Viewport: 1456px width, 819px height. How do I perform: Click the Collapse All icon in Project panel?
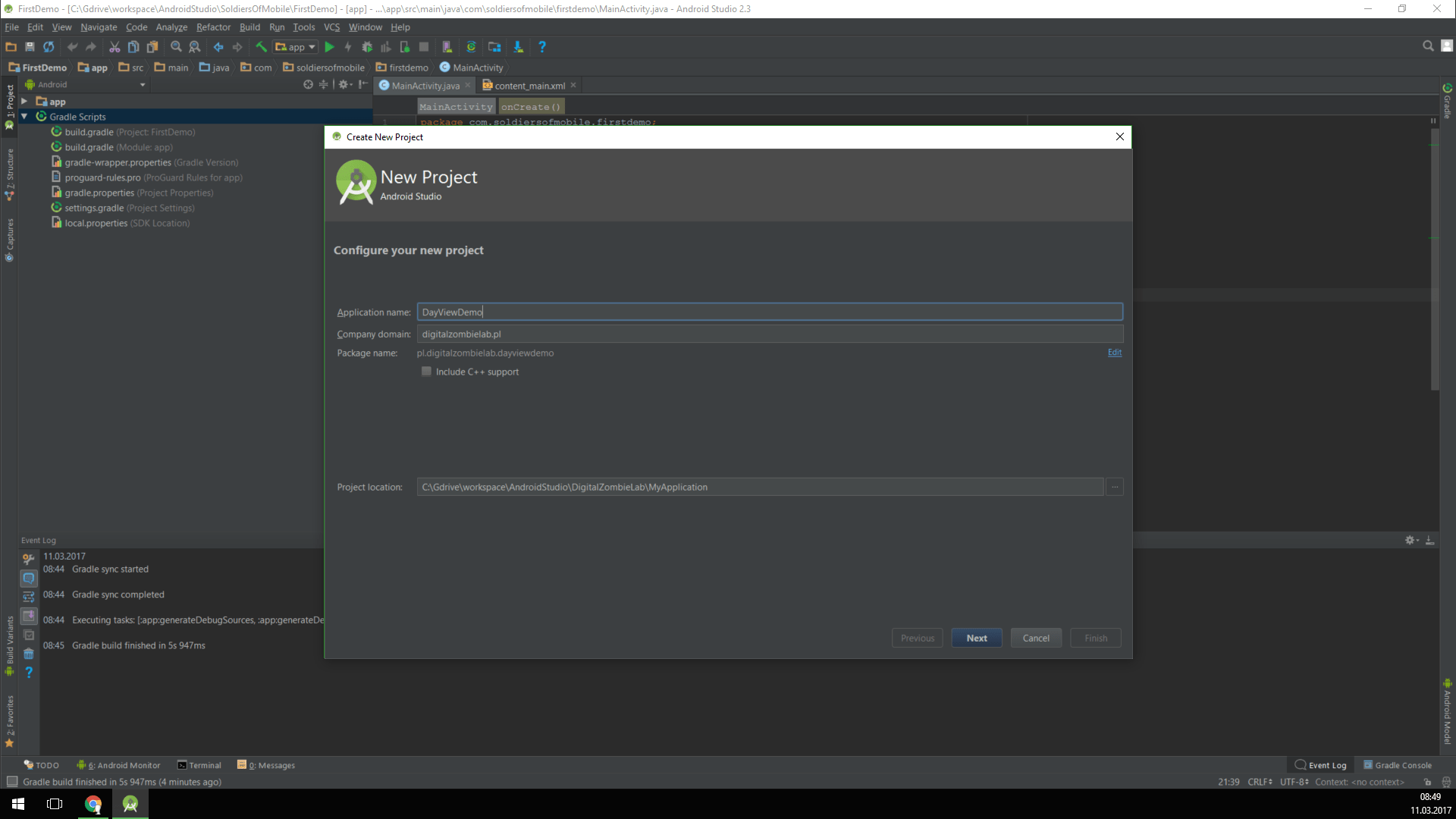click(x=324, y=84)
